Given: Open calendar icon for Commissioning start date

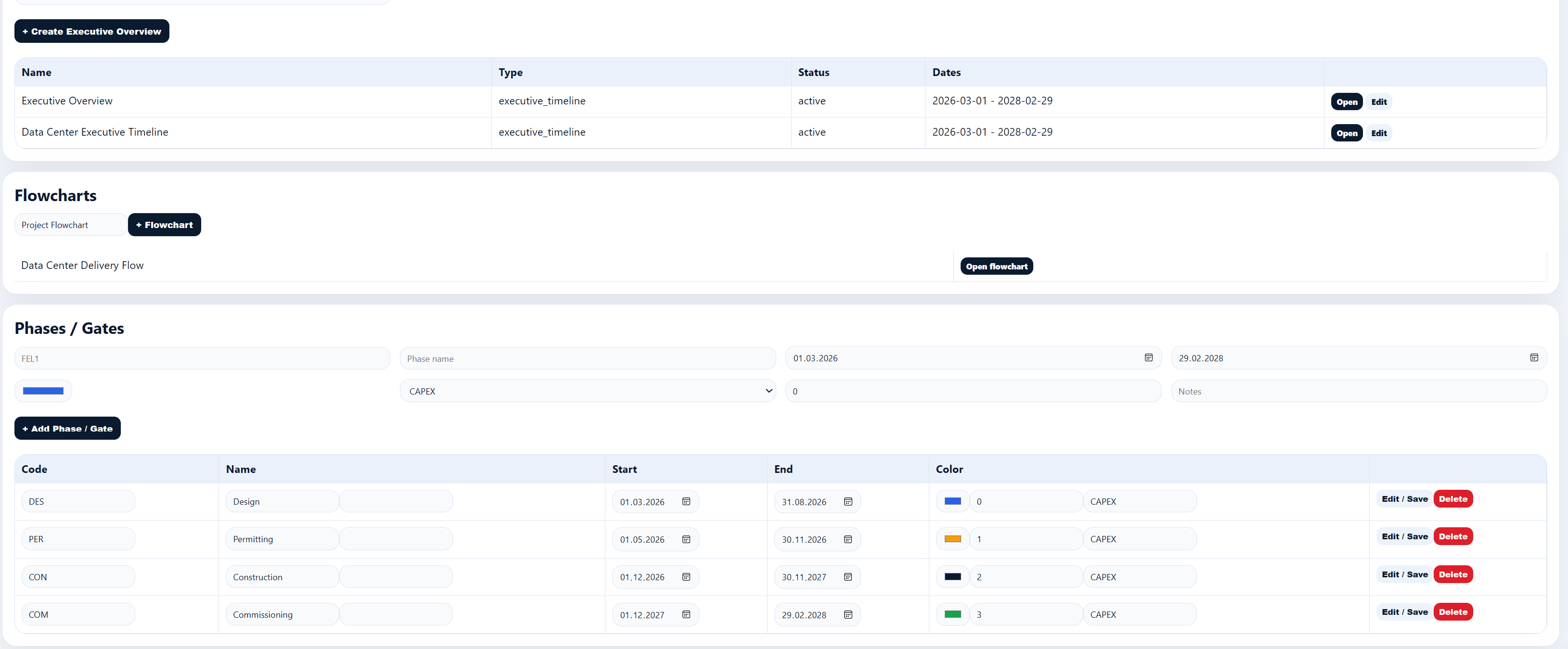Looking at the screenshot, I should tap(686, 614).
